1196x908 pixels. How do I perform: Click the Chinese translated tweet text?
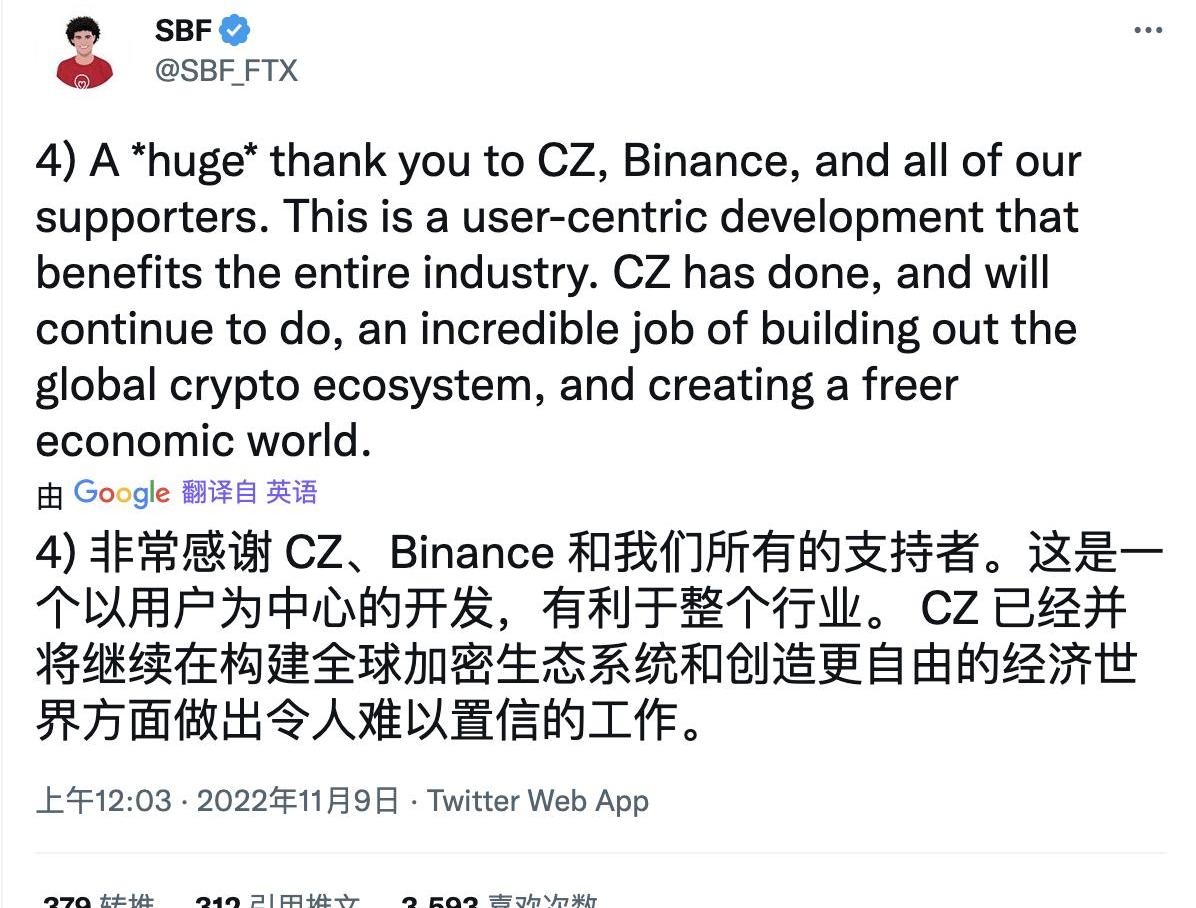[585, 636]
